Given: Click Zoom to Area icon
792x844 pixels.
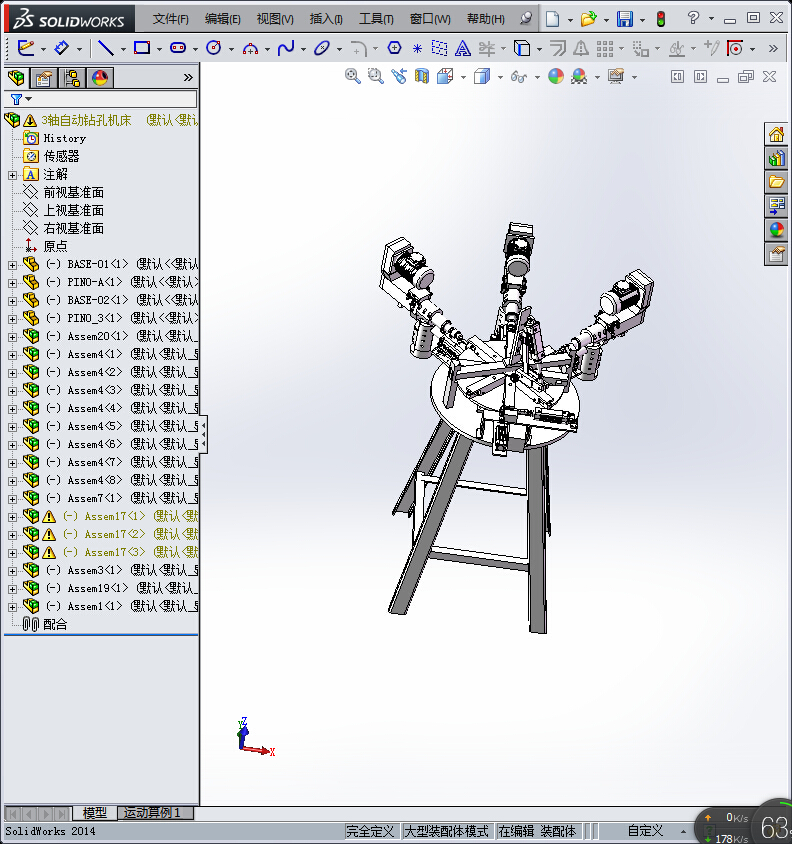Looking at the screenshot, I should pyautogui.click(x=375, y=76).
